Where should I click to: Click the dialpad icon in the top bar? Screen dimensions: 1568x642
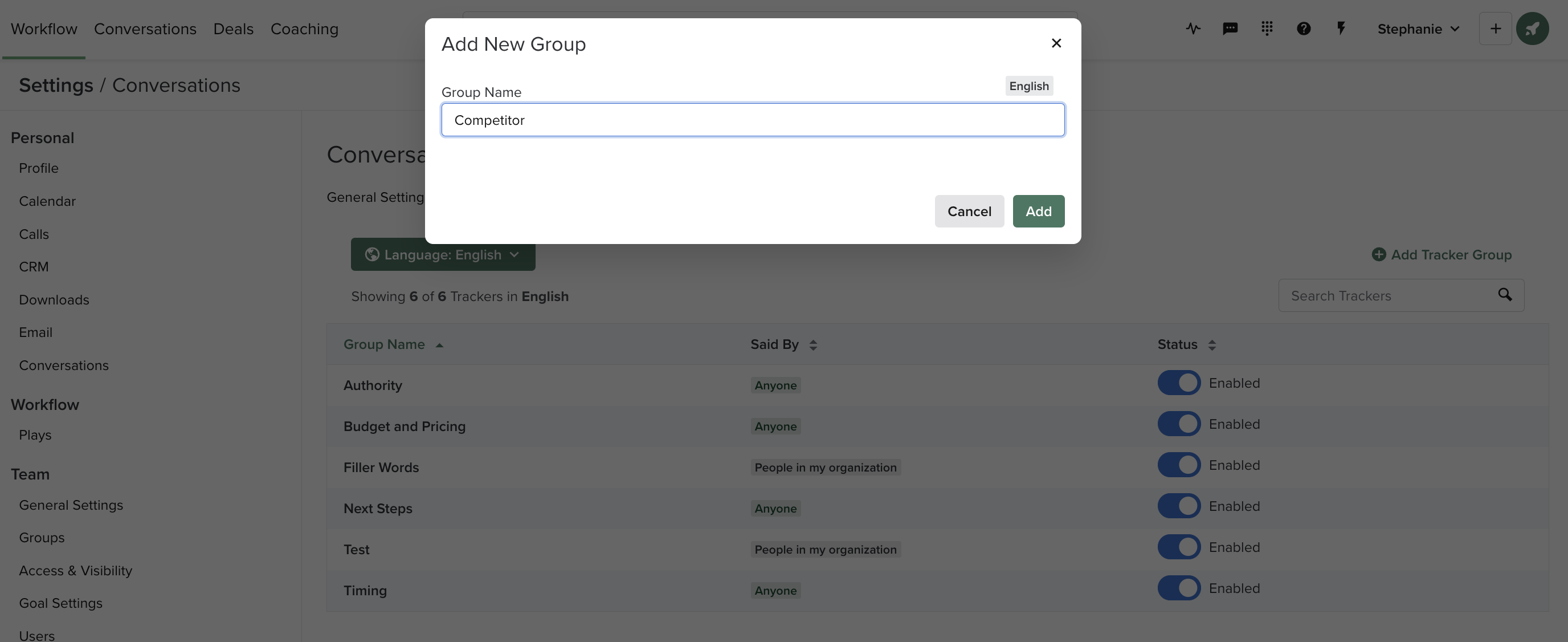pos(1267,29)
